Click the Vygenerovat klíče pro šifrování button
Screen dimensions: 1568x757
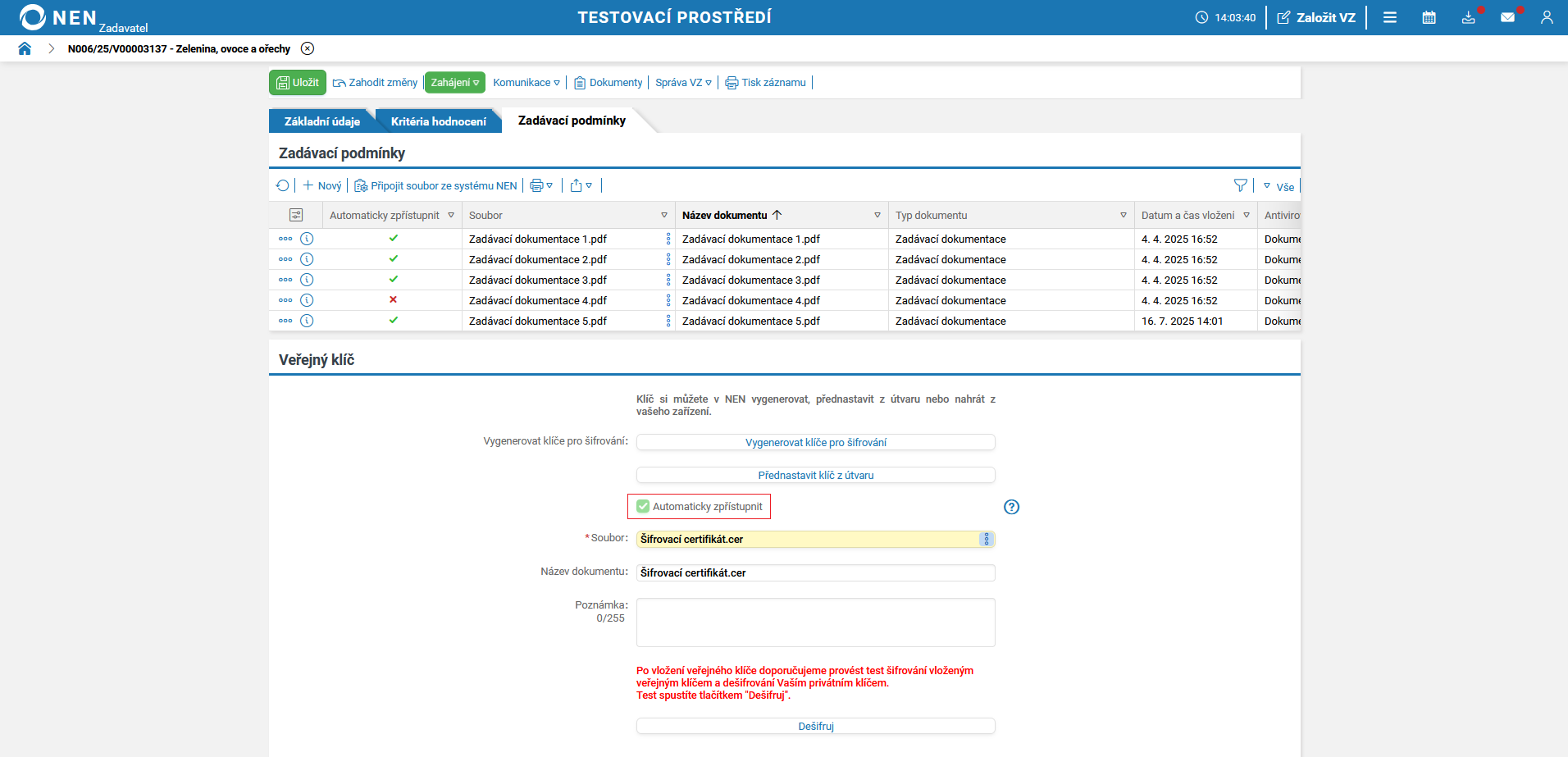pyautogui.click(x=816, y=442)
